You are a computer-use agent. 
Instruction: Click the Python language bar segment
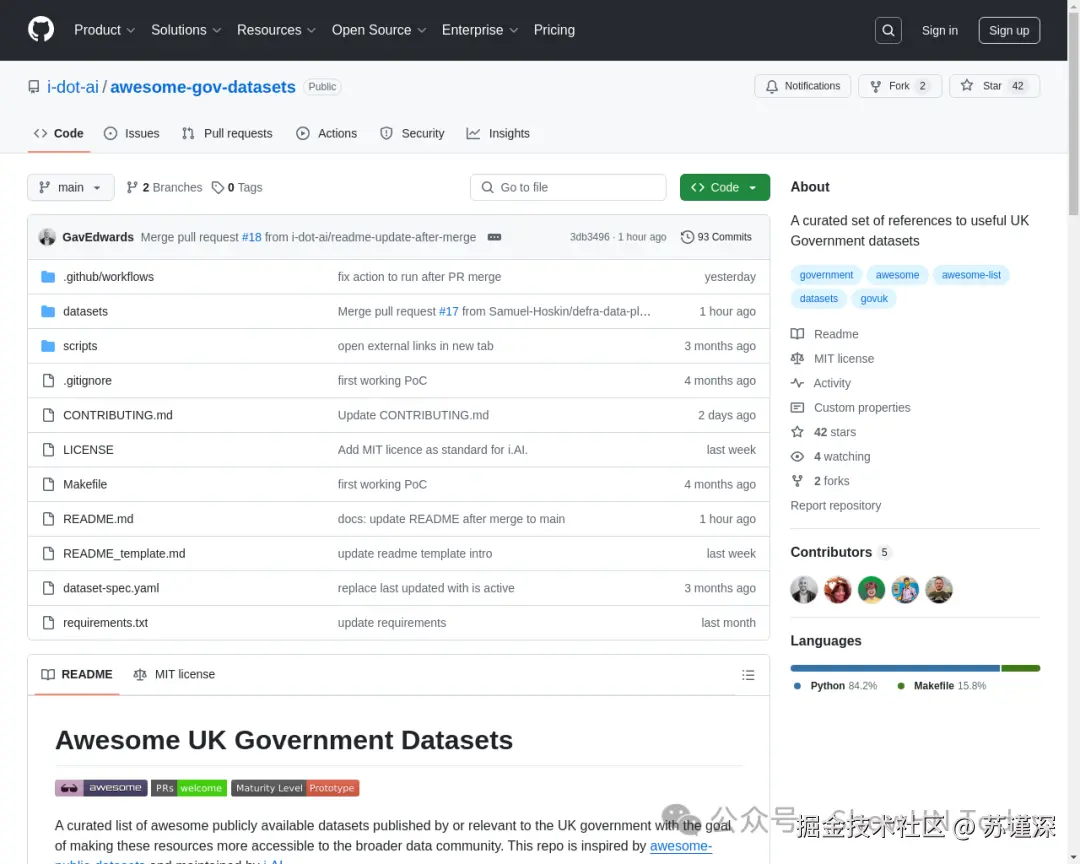[895, 668]
